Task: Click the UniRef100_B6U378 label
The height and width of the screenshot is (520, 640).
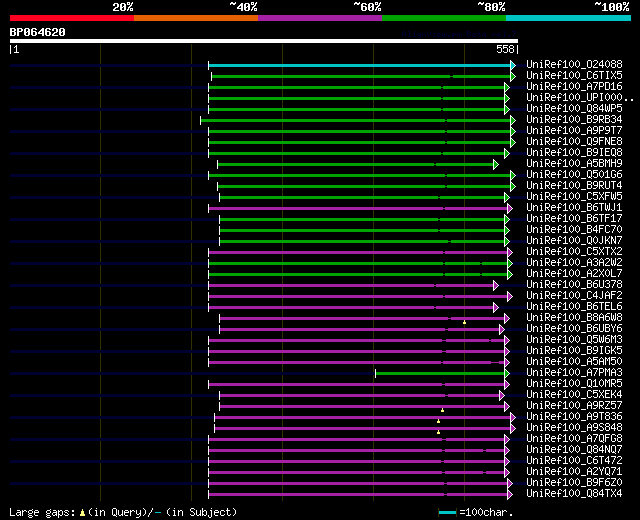Action: pyautogui.click(x=574, y=285)
